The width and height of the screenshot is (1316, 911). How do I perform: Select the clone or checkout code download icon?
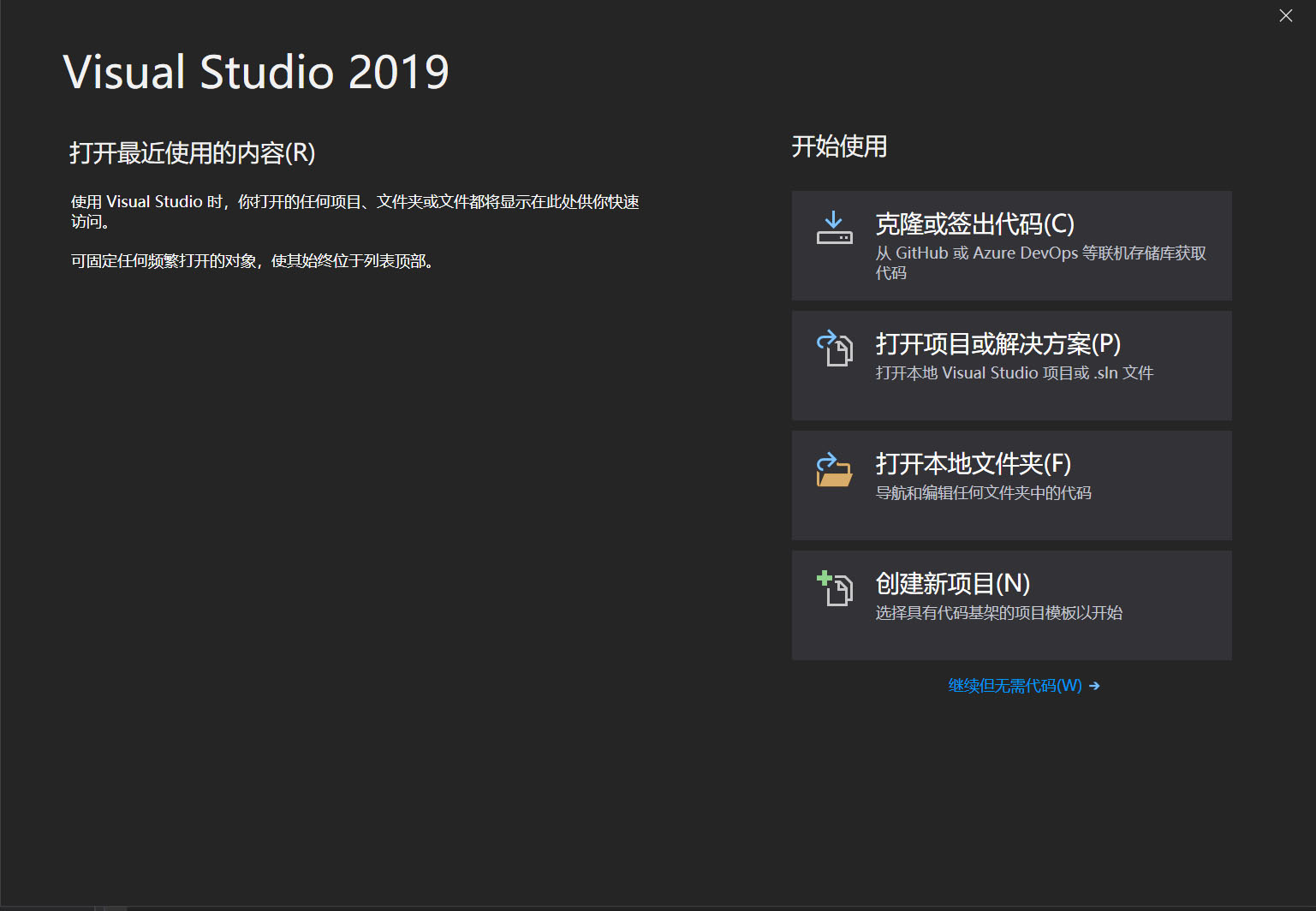pos(832,228)
